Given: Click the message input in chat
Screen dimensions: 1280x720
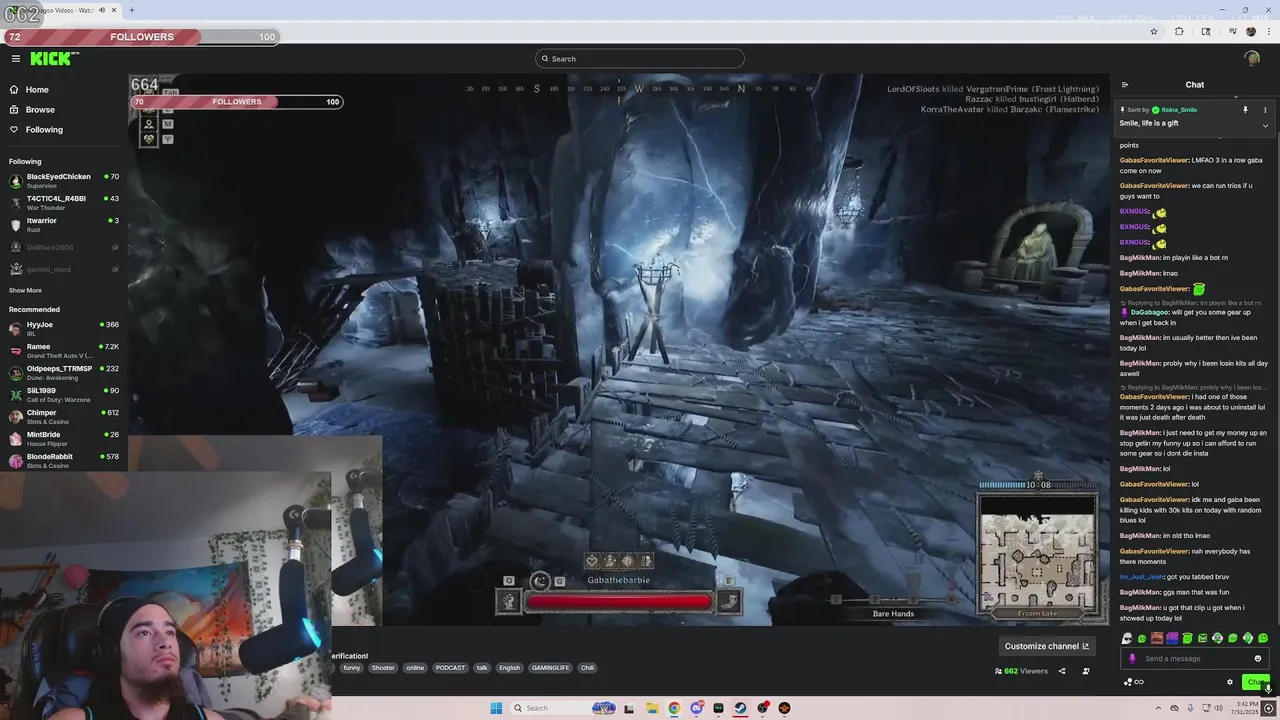Looking at the screenshot, I should (1196, 659).
